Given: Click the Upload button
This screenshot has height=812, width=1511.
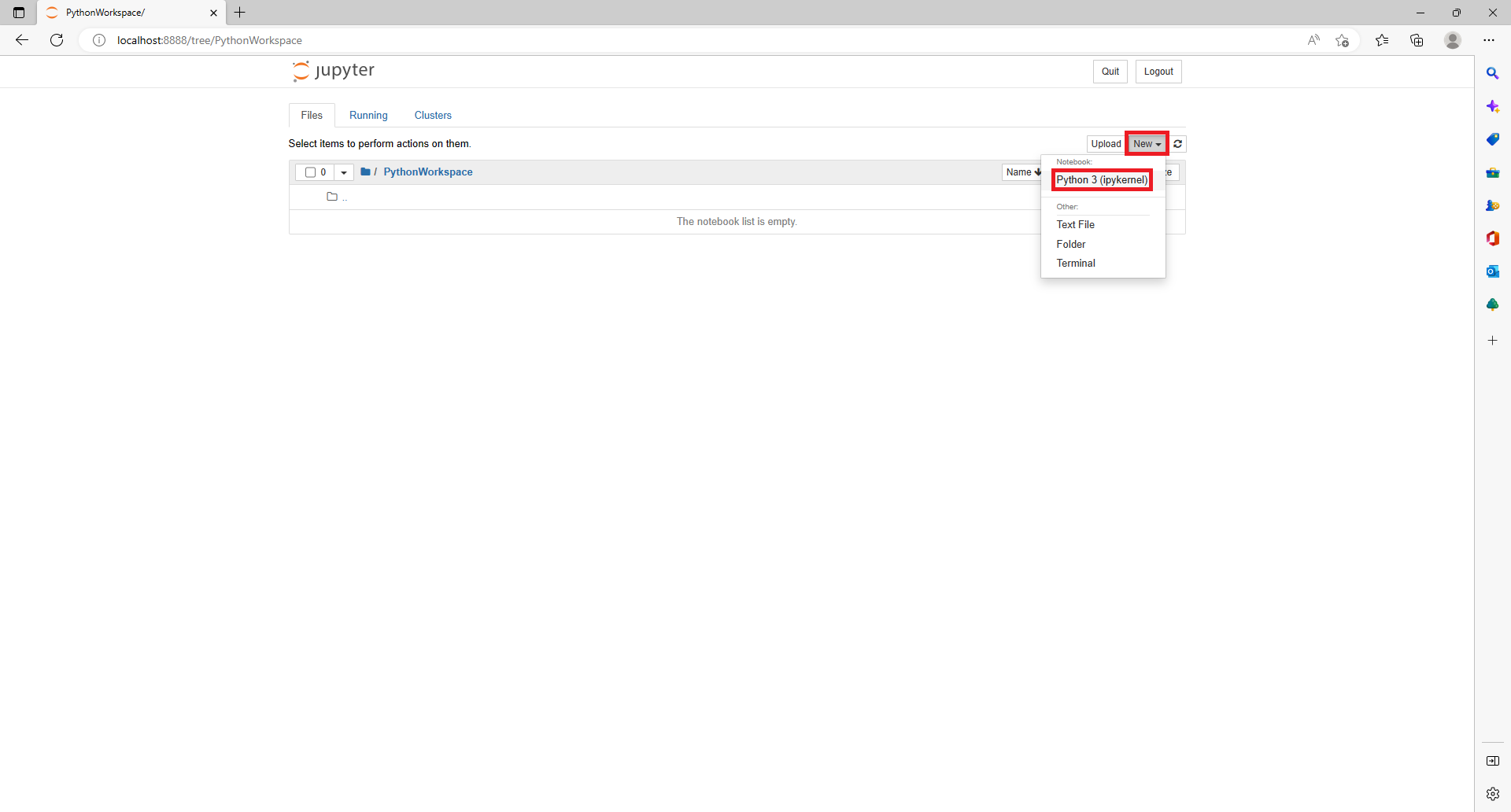Looking at the screenshot, I should click(1106, 144).
